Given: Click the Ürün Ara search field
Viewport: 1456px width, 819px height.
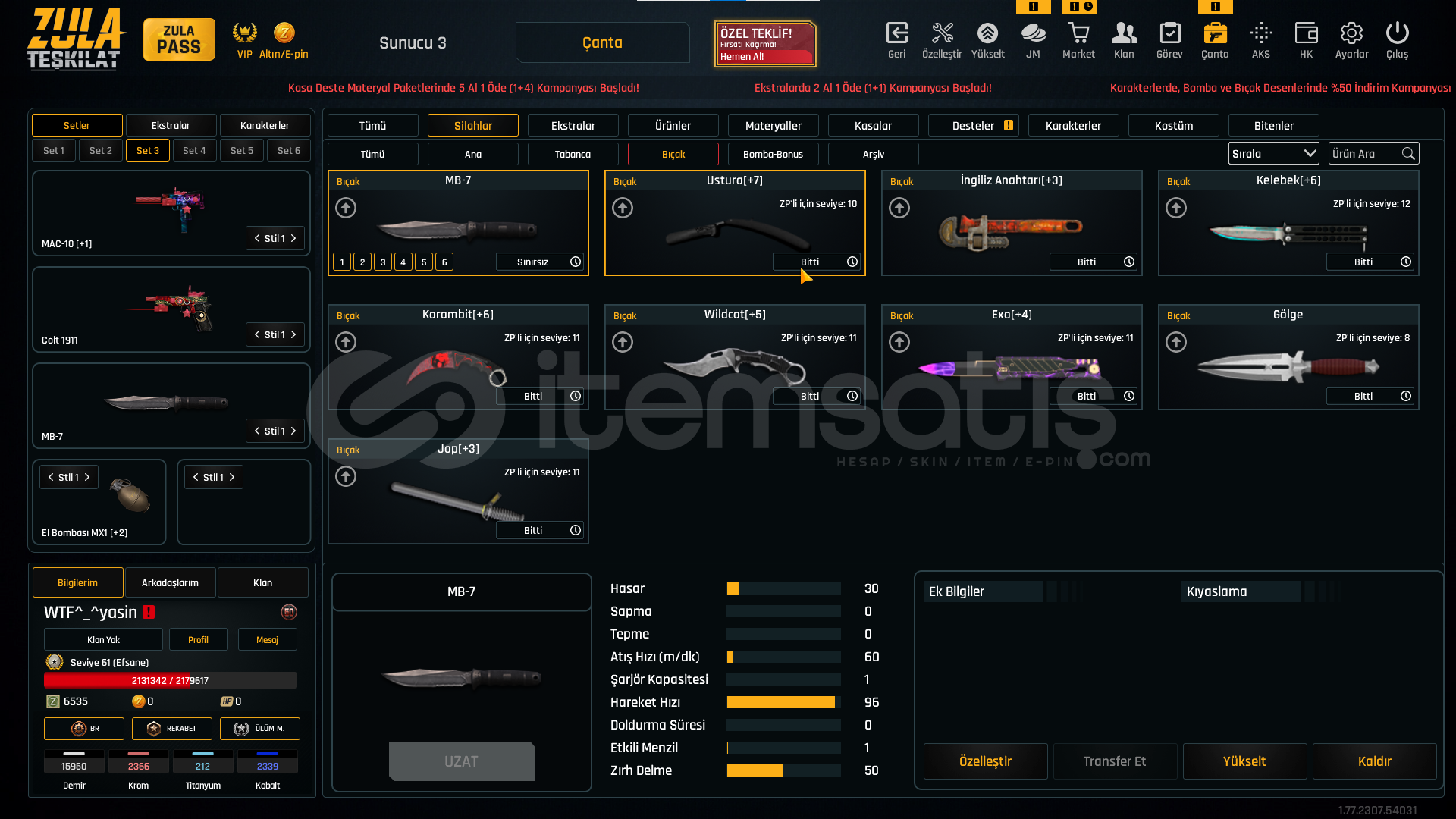Looking at the screenshot, I should (1373, 154).
